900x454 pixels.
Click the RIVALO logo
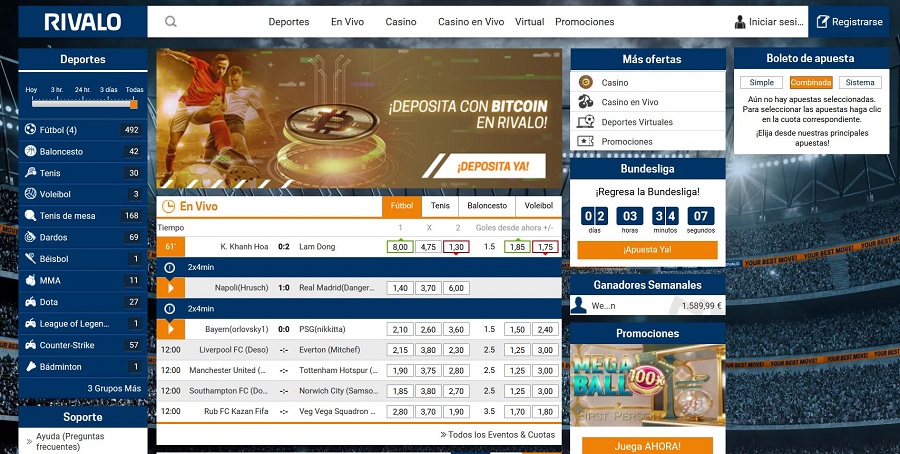83,22
